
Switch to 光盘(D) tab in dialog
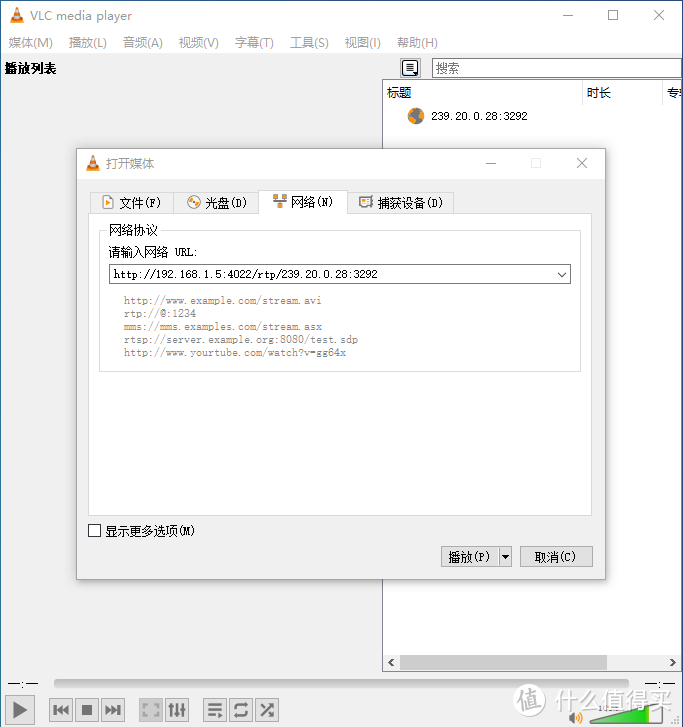click(216, 203)
